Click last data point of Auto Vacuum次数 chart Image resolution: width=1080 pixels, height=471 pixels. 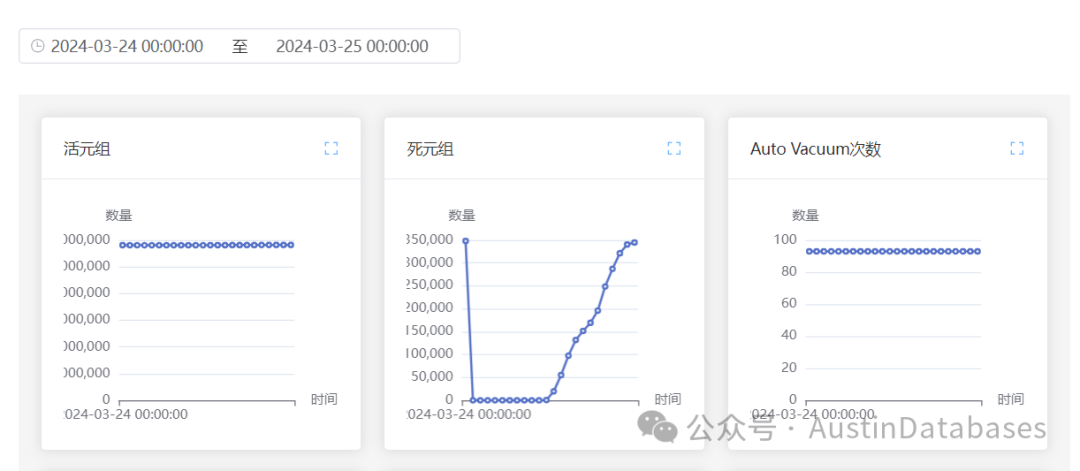click(977, 251)
